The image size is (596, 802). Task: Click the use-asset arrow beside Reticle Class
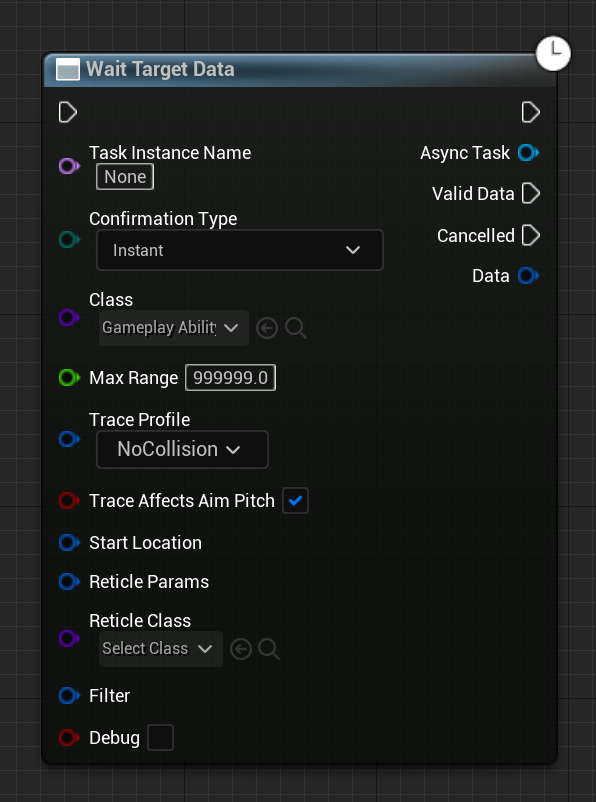click(x=240, y=649)
